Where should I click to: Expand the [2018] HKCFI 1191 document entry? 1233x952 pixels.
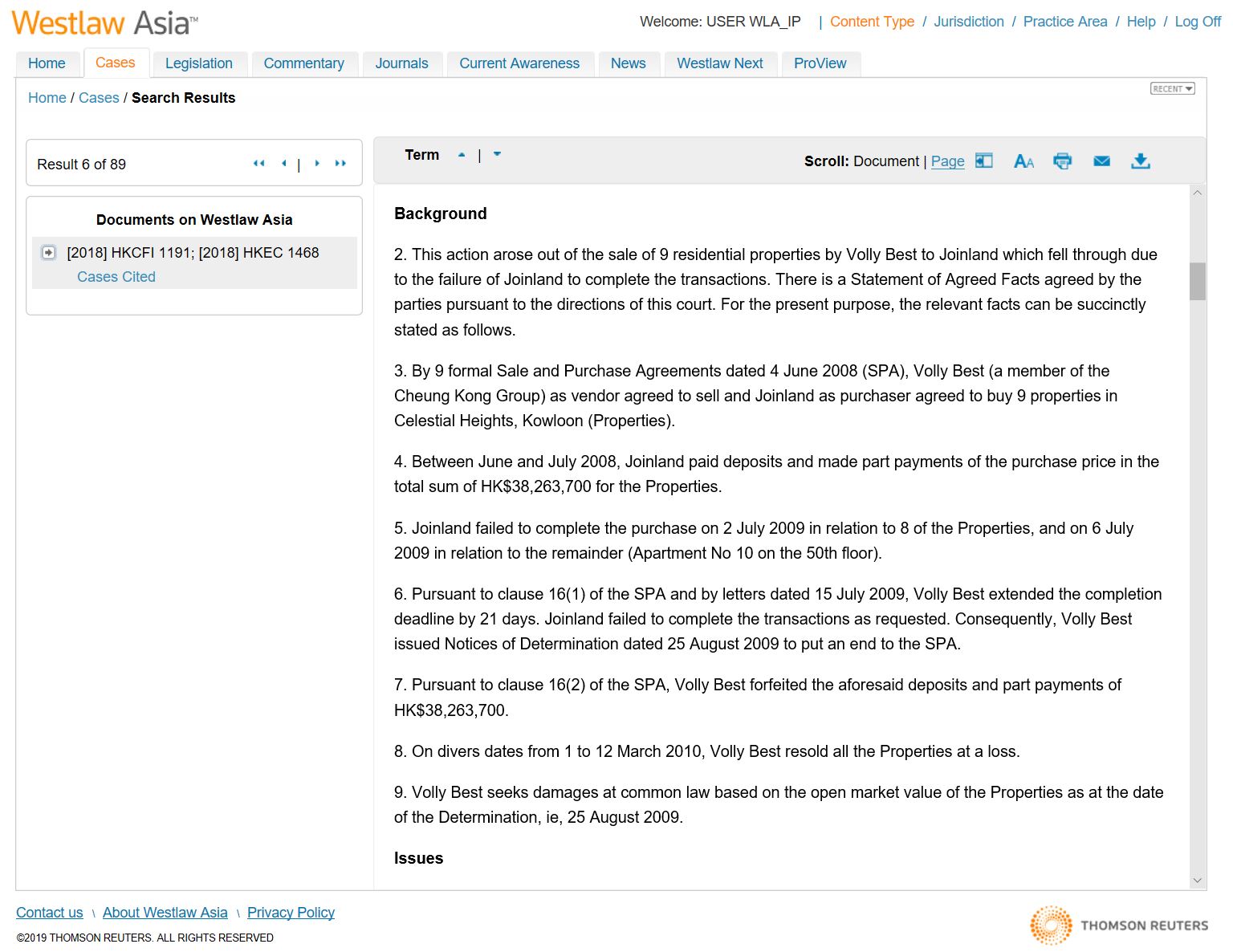tap(49, 253)
